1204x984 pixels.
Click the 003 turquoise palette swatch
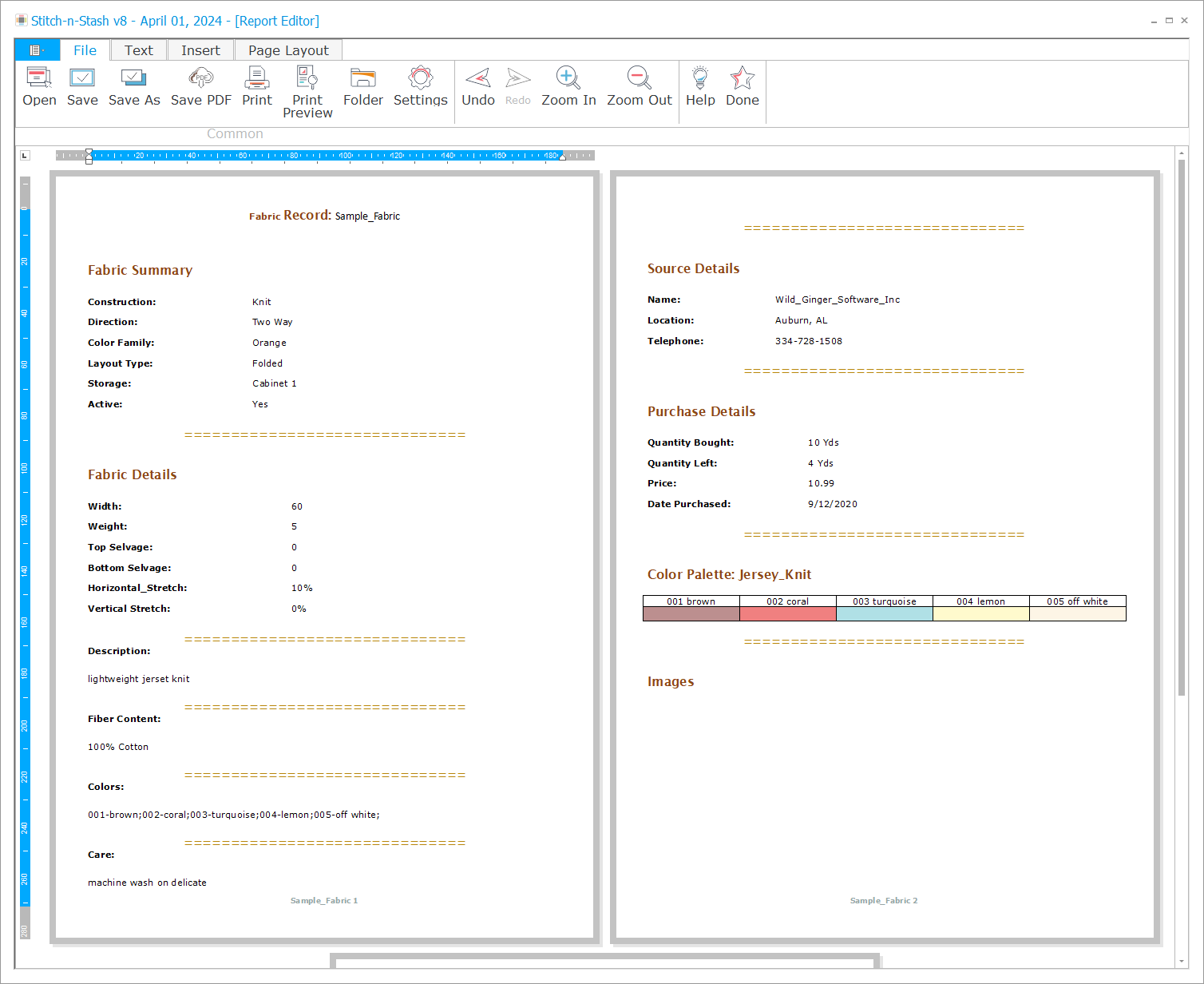coord(884,613)
